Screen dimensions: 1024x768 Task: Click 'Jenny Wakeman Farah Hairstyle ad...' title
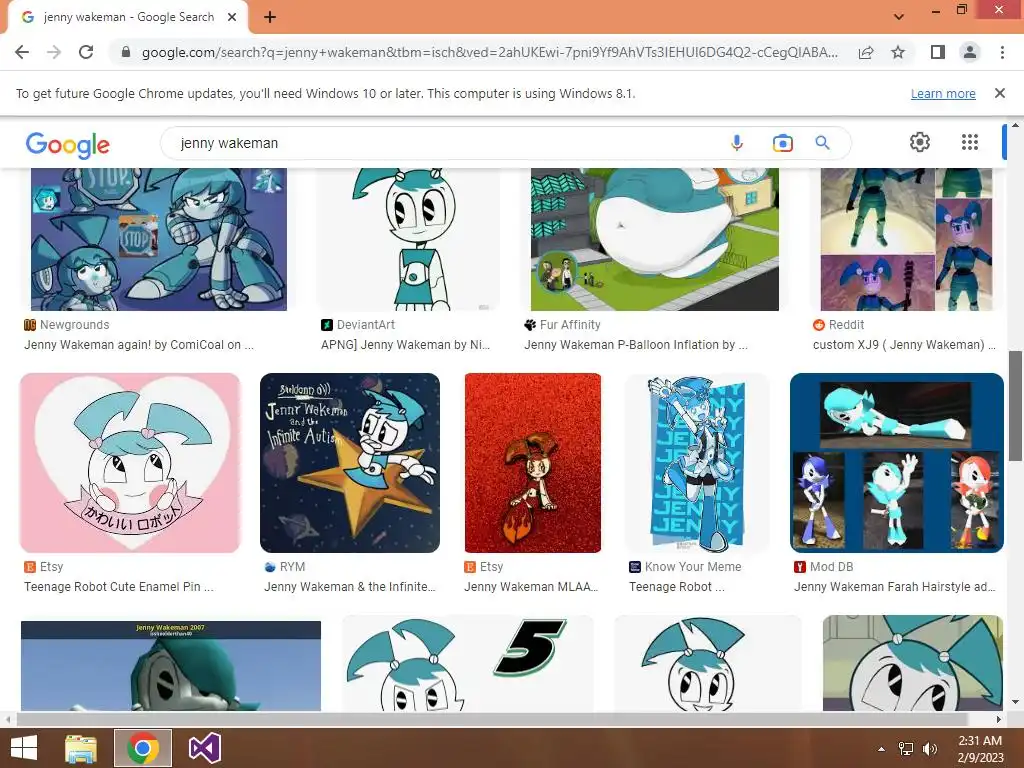[x=895, y=587]
